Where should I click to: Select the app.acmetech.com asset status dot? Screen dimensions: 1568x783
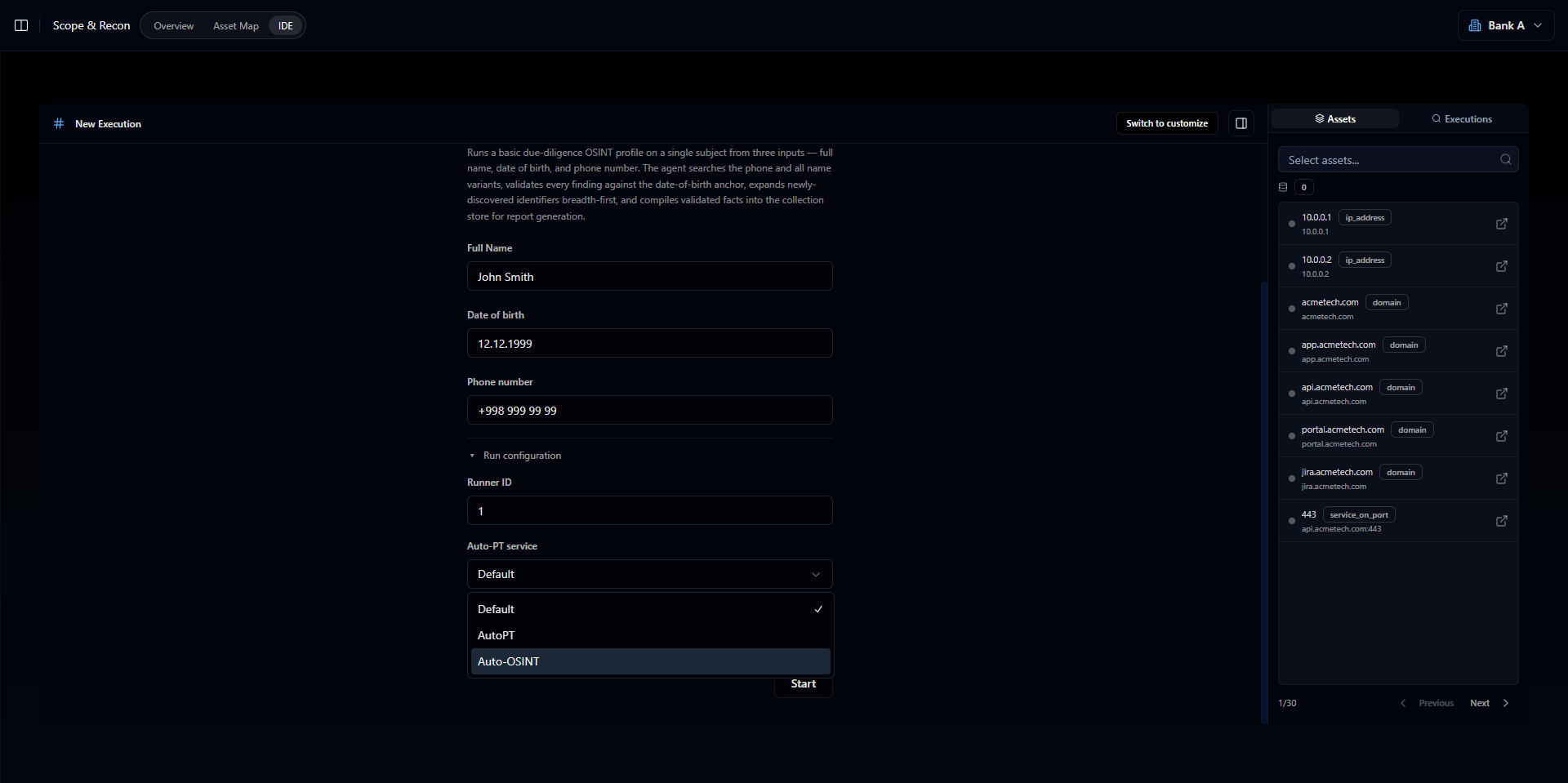tap(1291, 351)
